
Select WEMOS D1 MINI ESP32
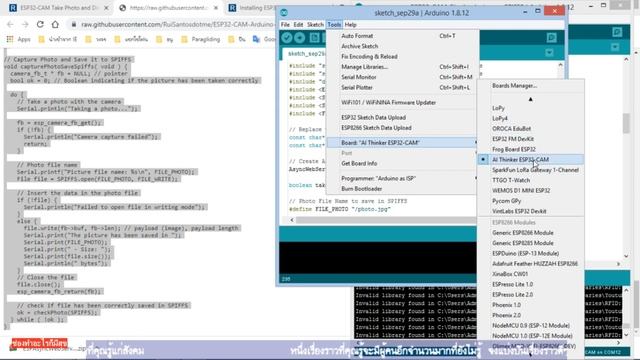pos(531,190)
